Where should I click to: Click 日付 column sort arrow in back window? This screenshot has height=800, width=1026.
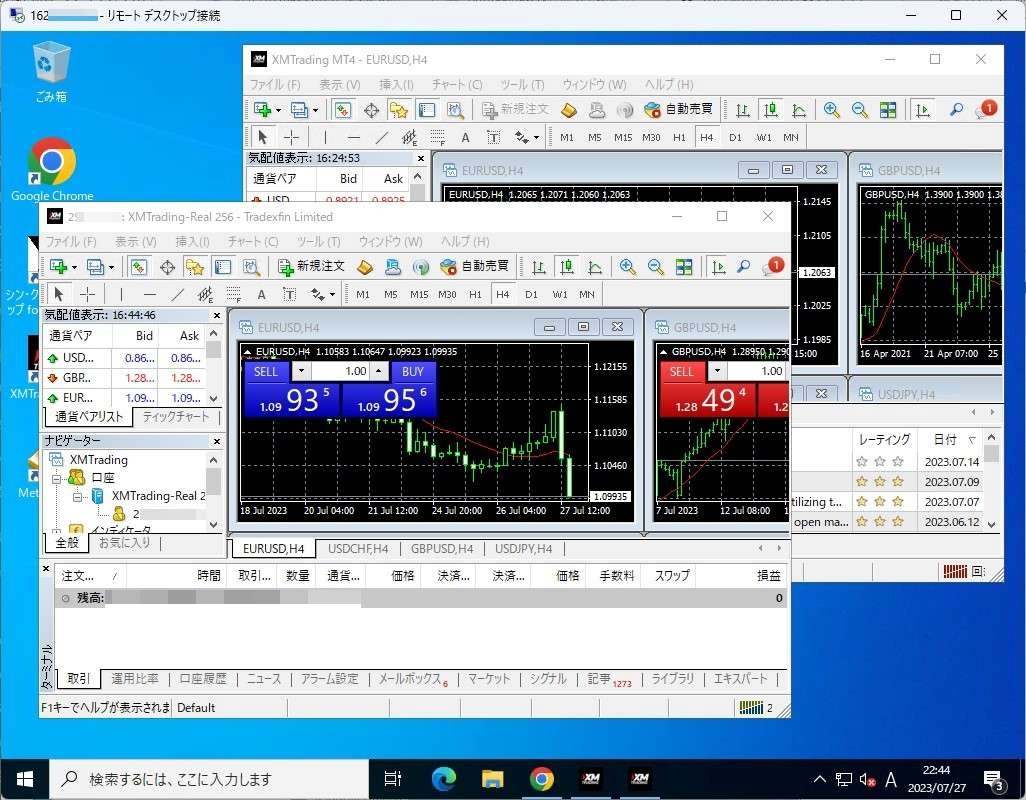pyautogui.click(x=972, y=440)
